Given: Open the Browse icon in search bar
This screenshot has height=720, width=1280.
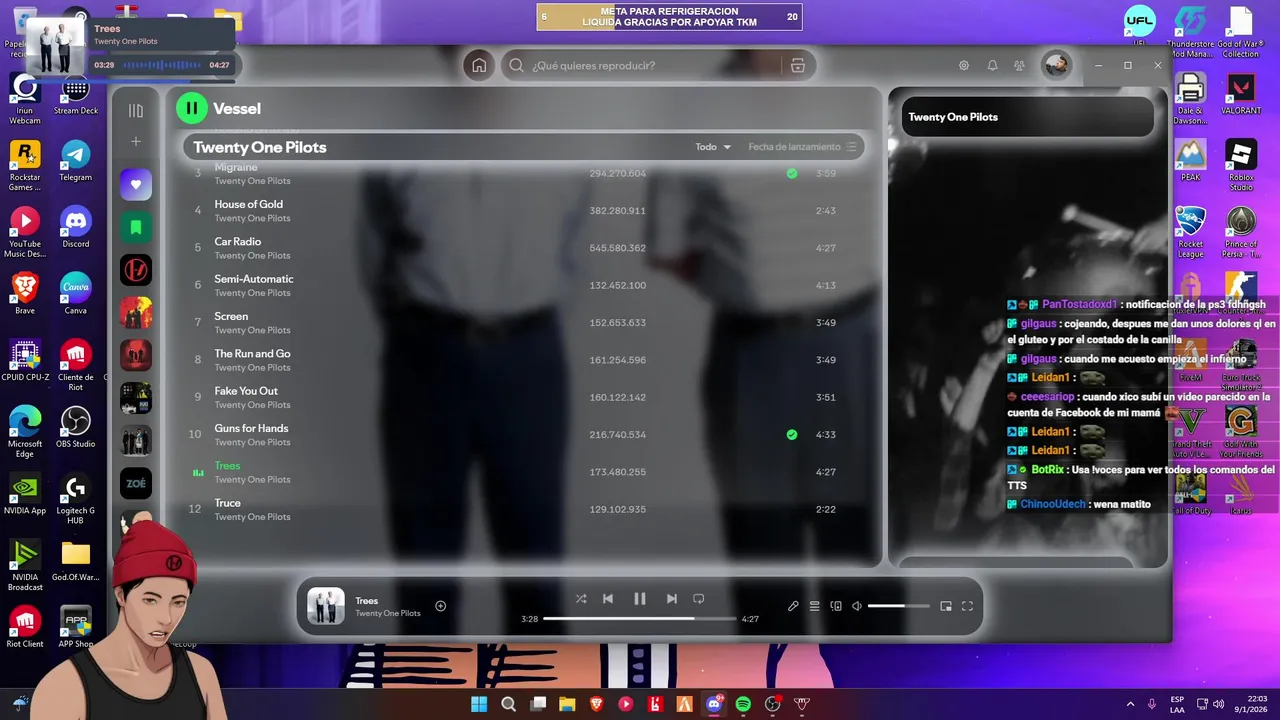Looking at the screenshot, I should coord(797,65).
